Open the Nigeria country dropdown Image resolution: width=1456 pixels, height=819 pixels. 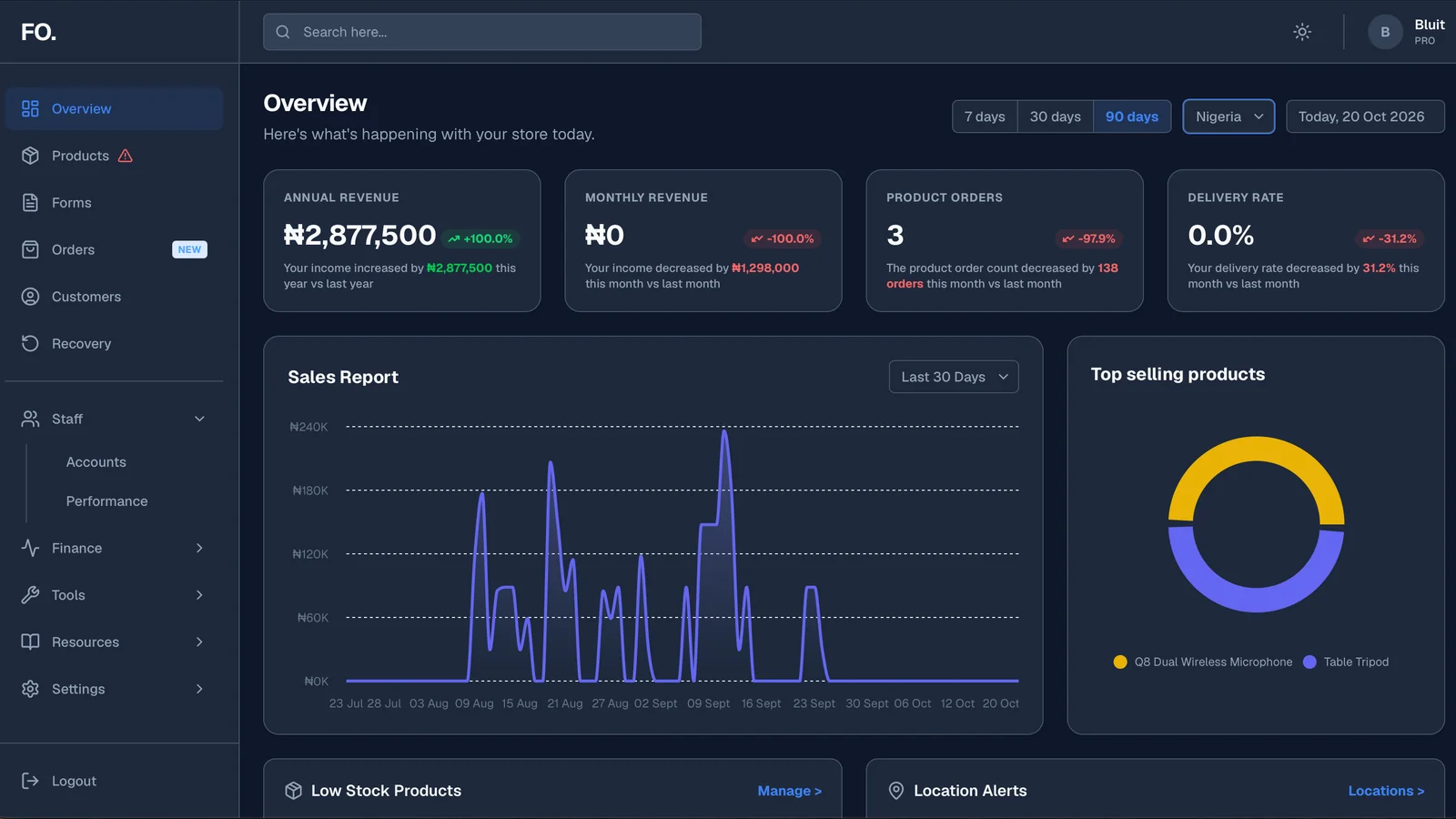pyautogui.click(x=1228, y=116)
